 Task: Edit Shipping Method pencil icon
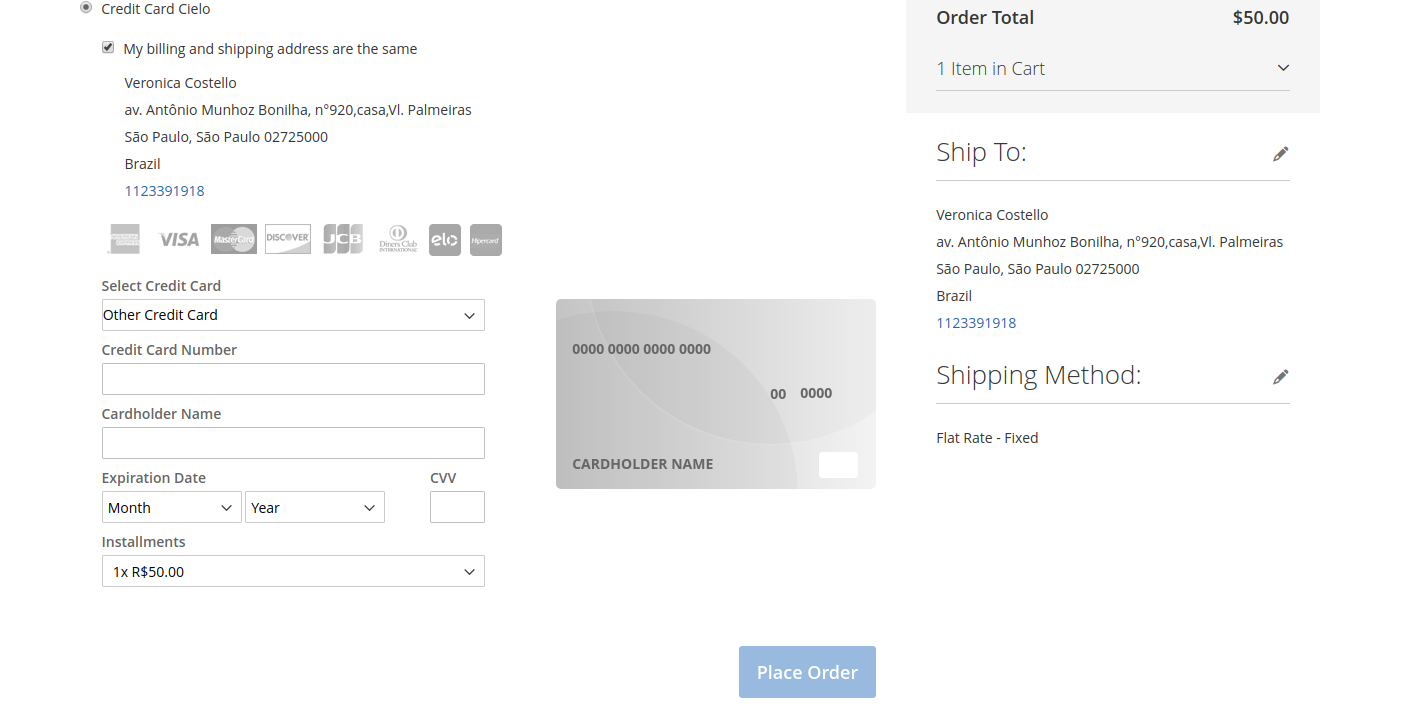click(1280, 377)
